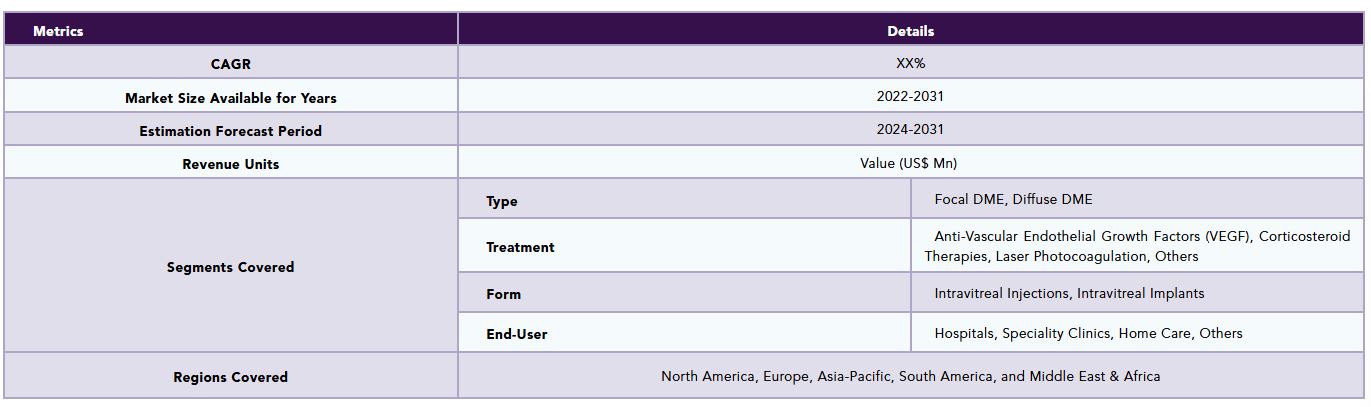Click the Value (US$ Mn) cell
The width and height of the screenshot is (1371, 407).
point(911,163)
